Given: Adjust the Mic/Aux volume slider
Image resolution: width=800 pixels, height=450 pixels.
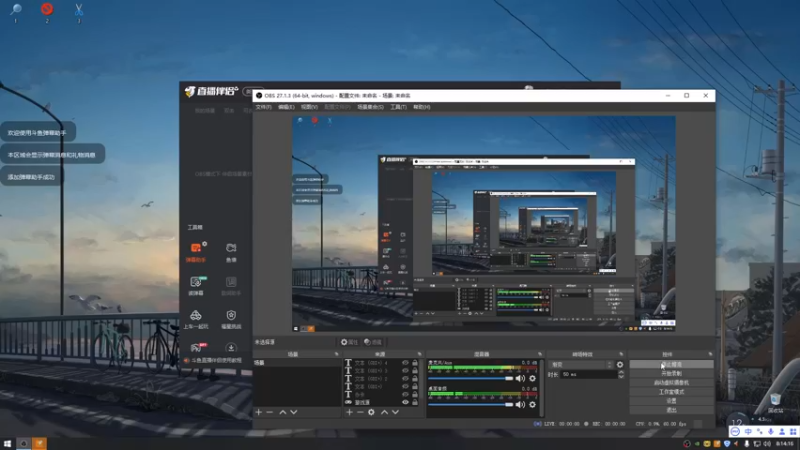Looking at the screenshot, I should [x=470, y=379].
